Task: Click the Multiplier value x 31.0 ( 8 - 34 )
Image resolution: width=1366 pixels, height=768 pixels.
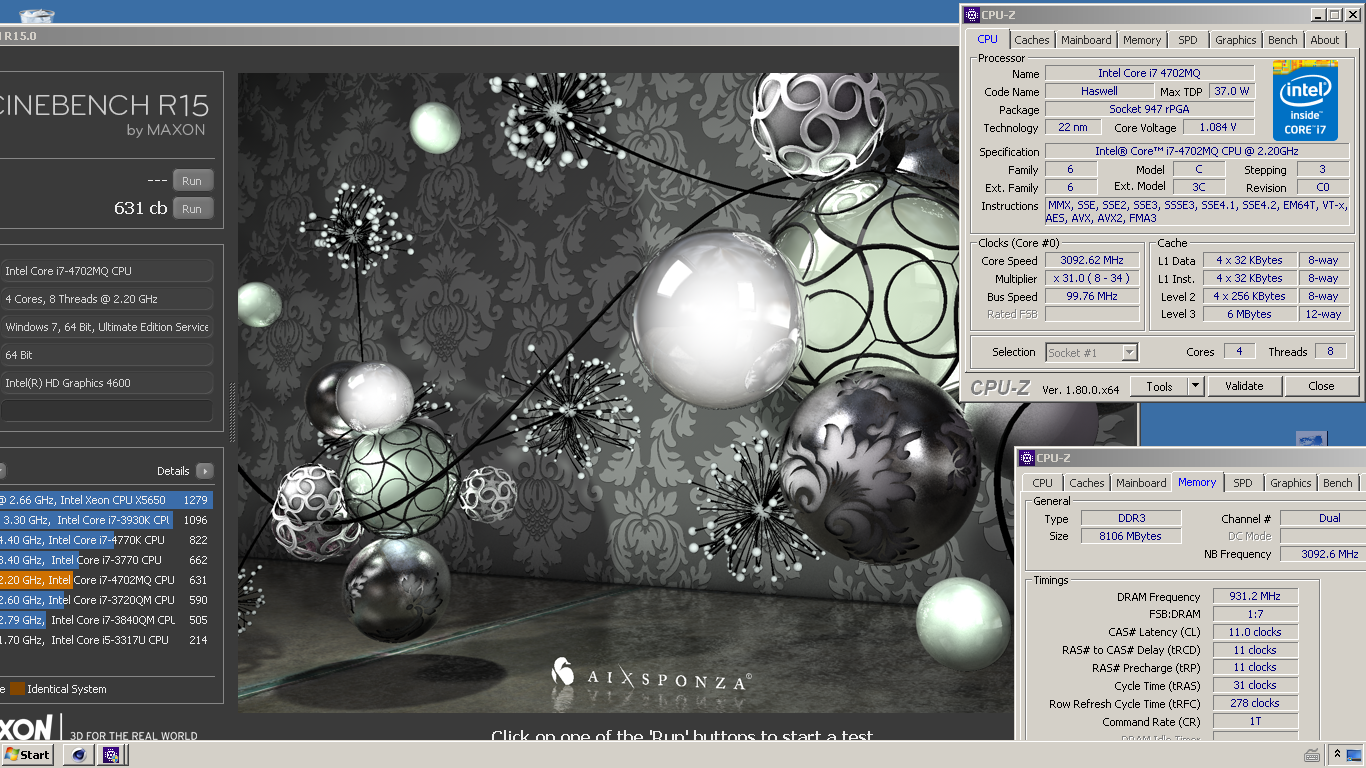Action: pyautogui.click(x=1092, y=278)
